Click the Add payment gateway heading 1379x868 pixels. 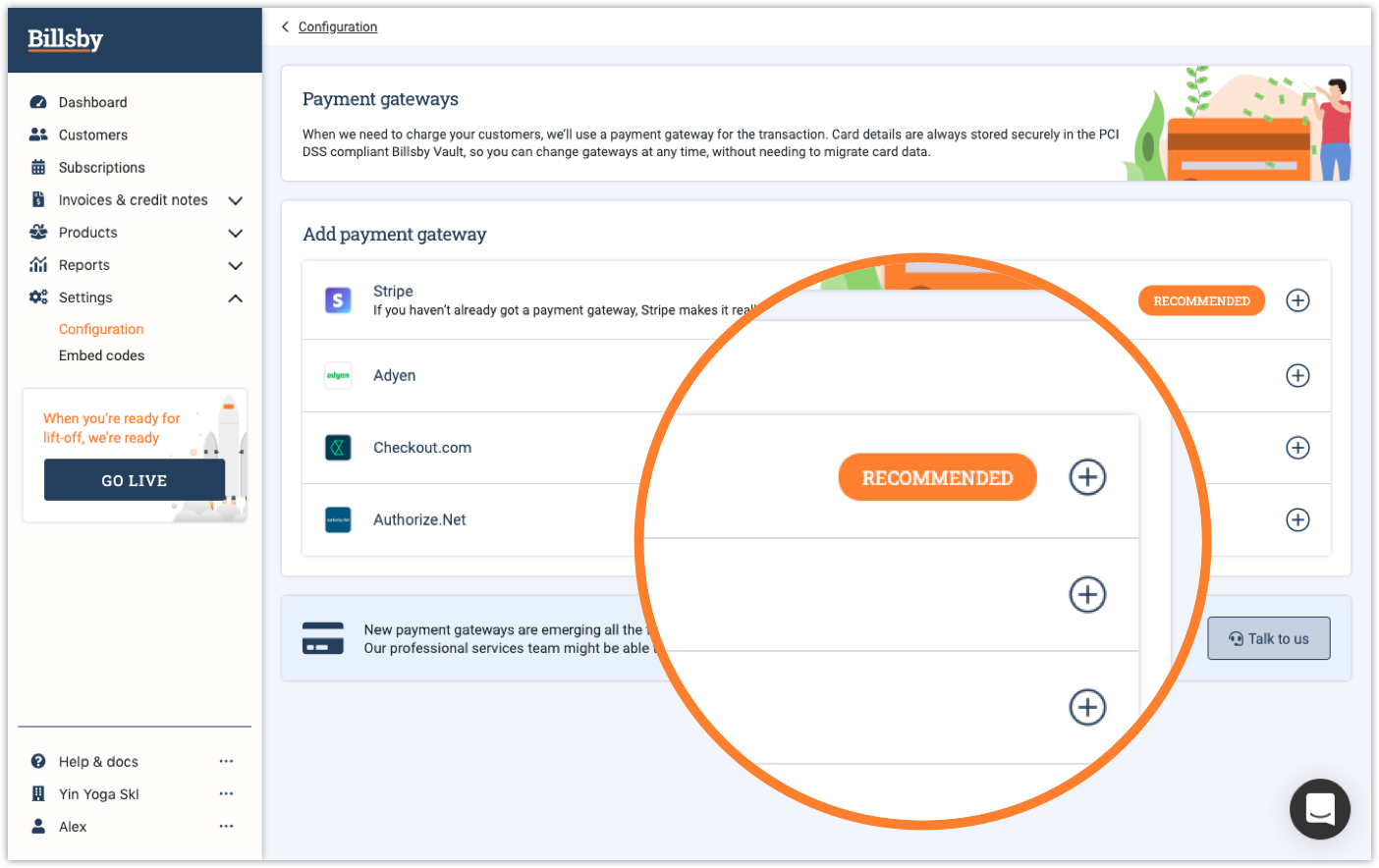click(395, 234)
